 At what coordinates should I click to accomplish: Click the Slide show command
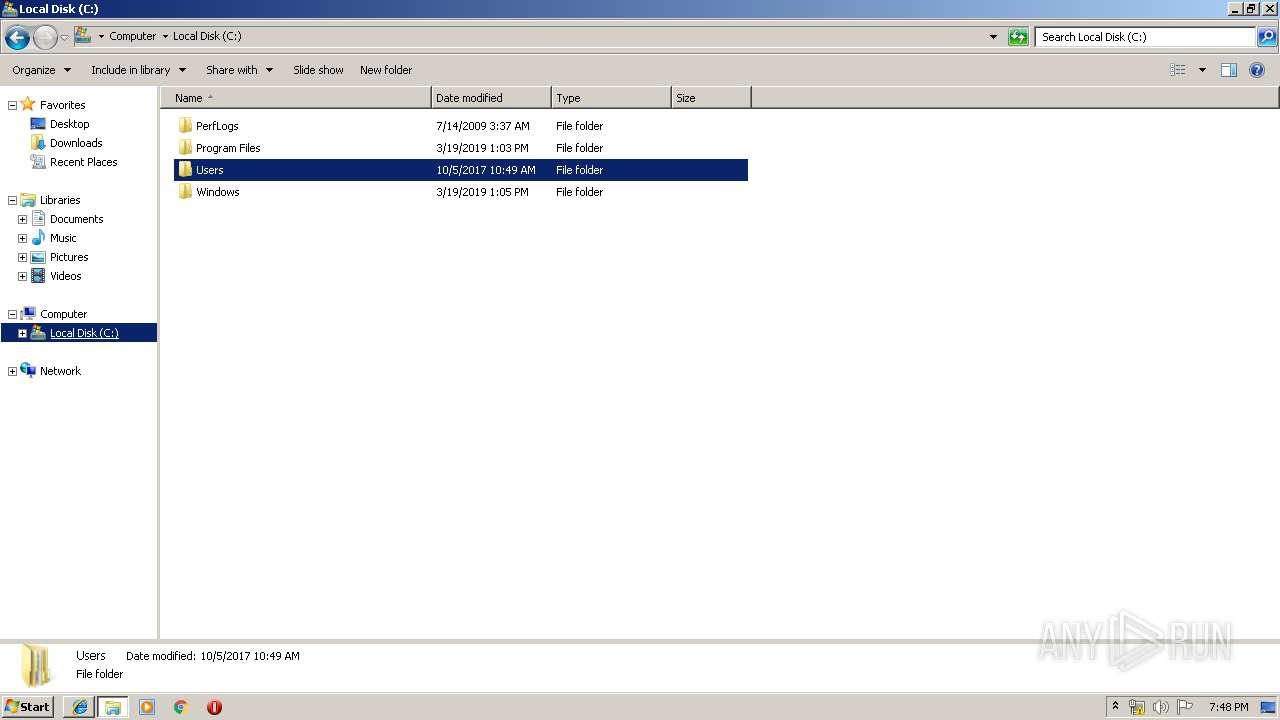318,70
